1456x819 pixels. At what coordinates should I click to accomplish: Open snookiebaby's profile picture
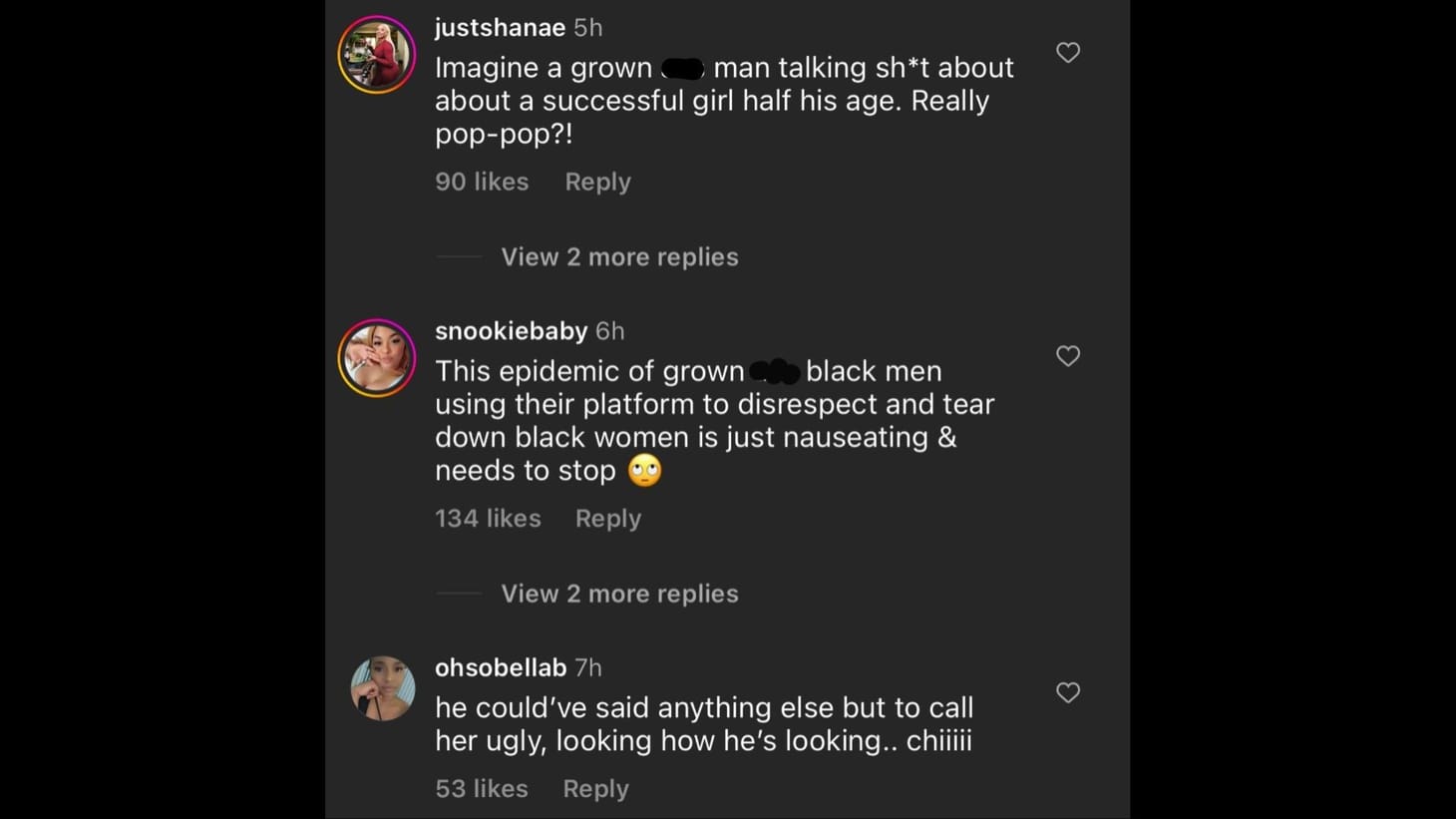(x=376, y=356)
